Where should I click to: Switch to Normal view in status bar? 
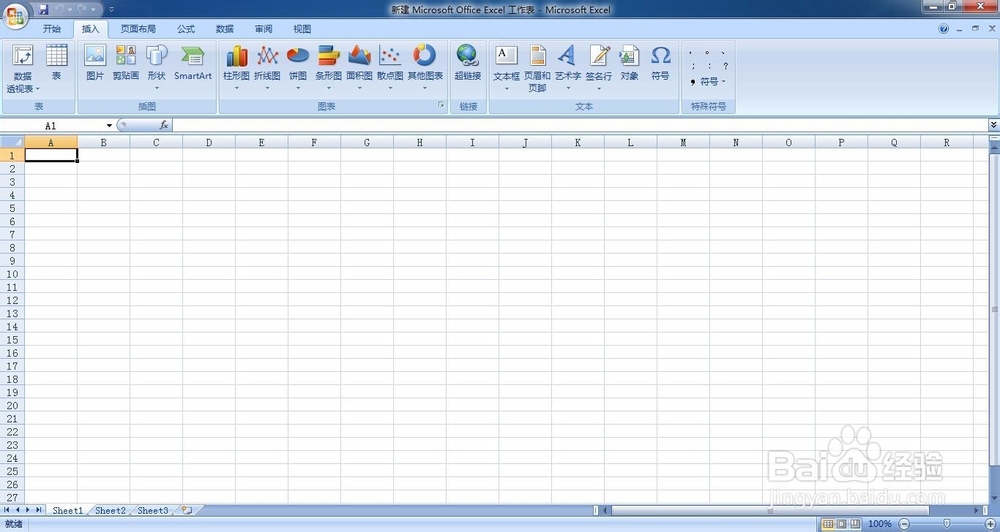(828, 524)
